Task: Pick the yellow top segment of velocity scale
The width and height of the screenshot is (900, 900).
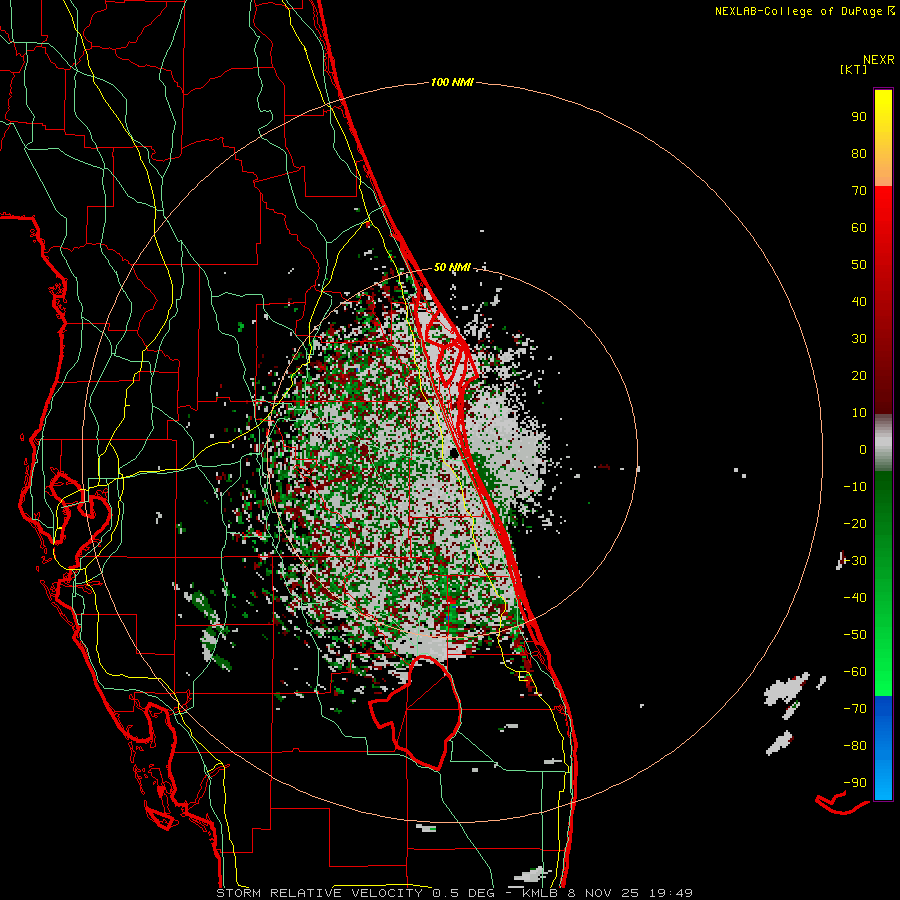Action: [883, 138]
